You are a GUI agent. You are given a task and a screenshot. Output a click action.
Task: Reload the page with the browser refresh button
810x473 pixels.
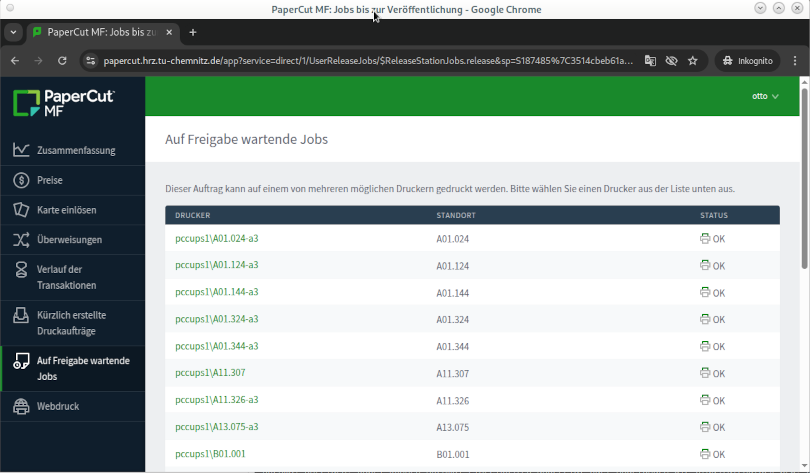(62, 61)
